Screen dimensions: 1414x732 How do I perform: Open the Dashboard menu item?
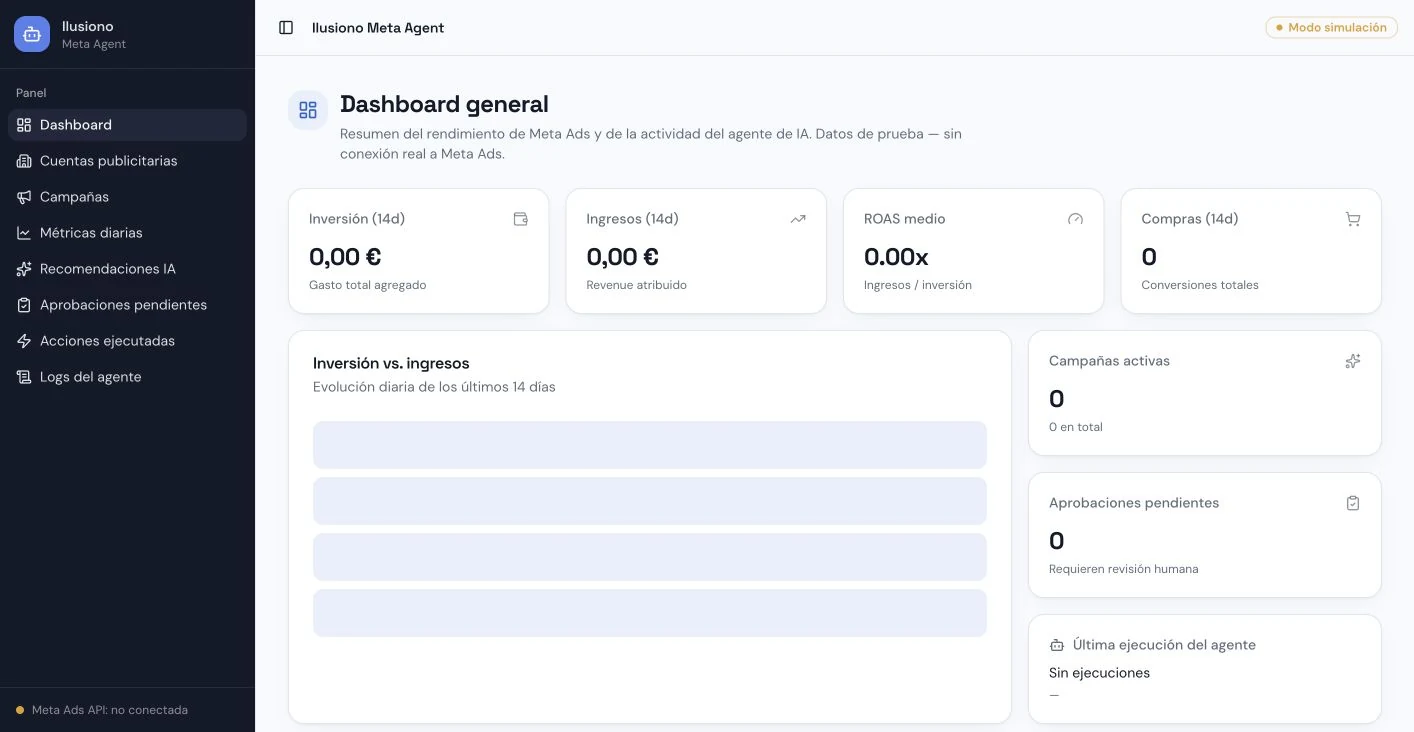127,125
